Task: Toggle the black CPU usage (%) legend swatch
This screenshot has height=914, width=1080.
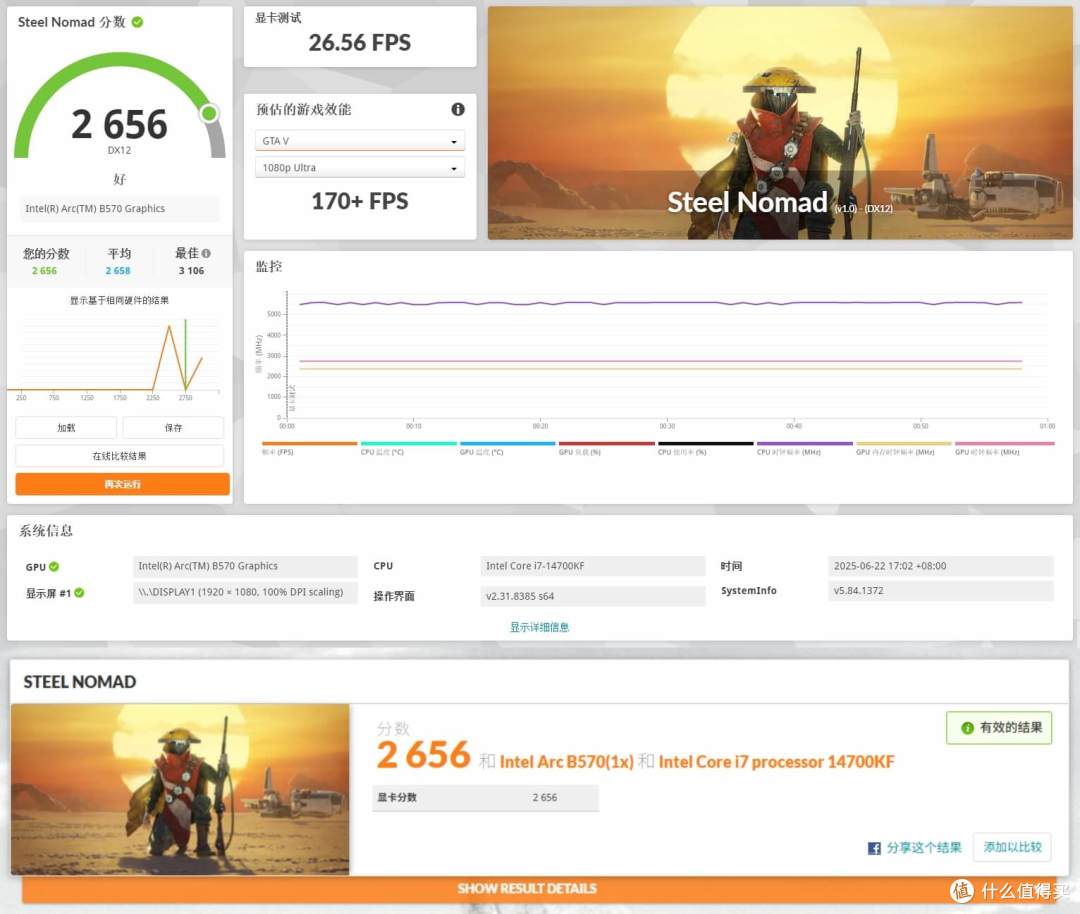Action: click(x=706, y=444)
